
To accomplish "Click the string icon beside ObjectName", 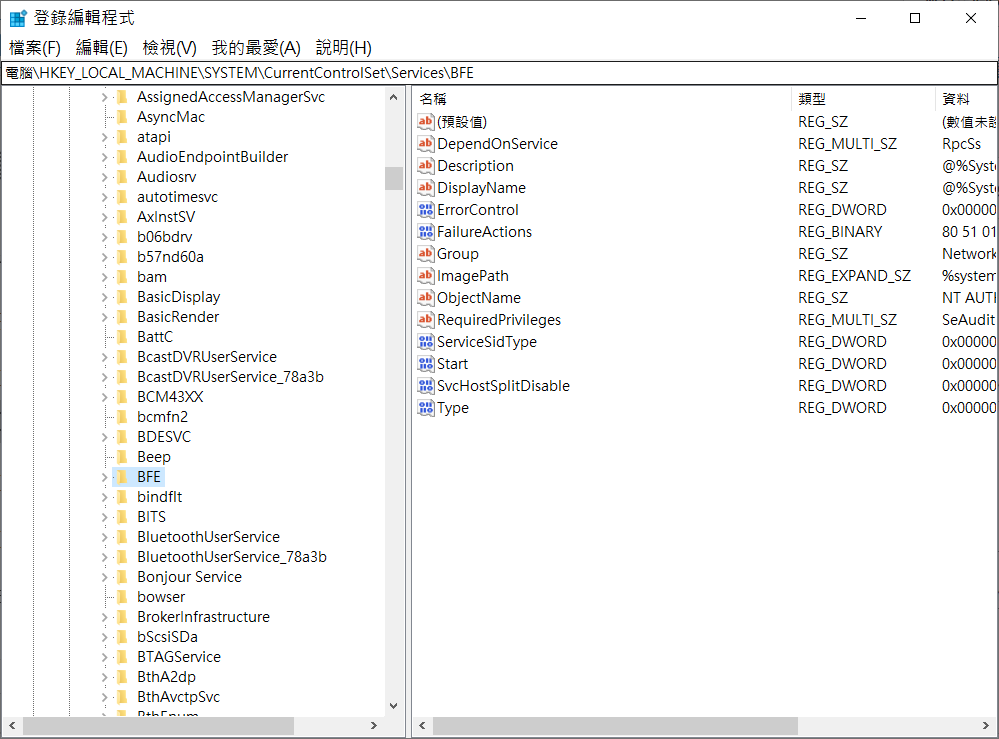I will (x=426, y=298).
